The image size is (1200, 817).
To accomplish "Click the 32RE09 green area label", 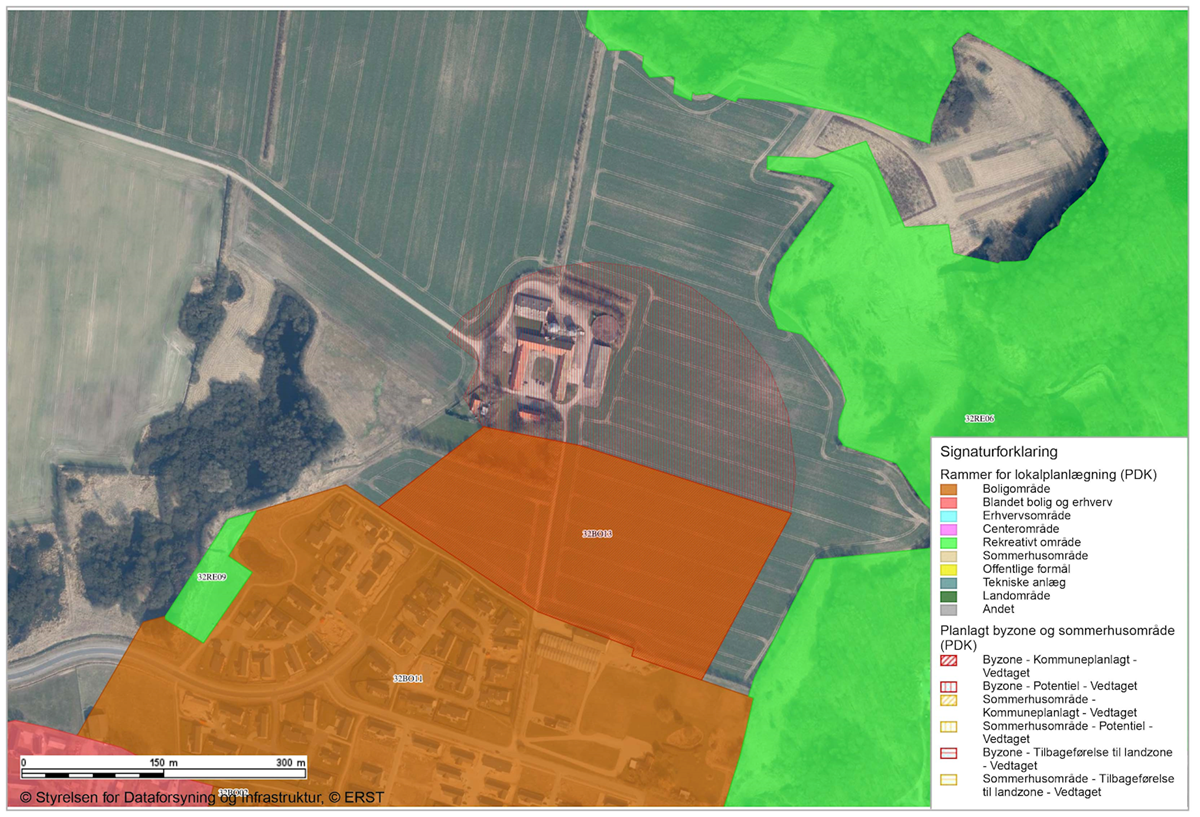I will pyautogui.click(x=211, y=578).
